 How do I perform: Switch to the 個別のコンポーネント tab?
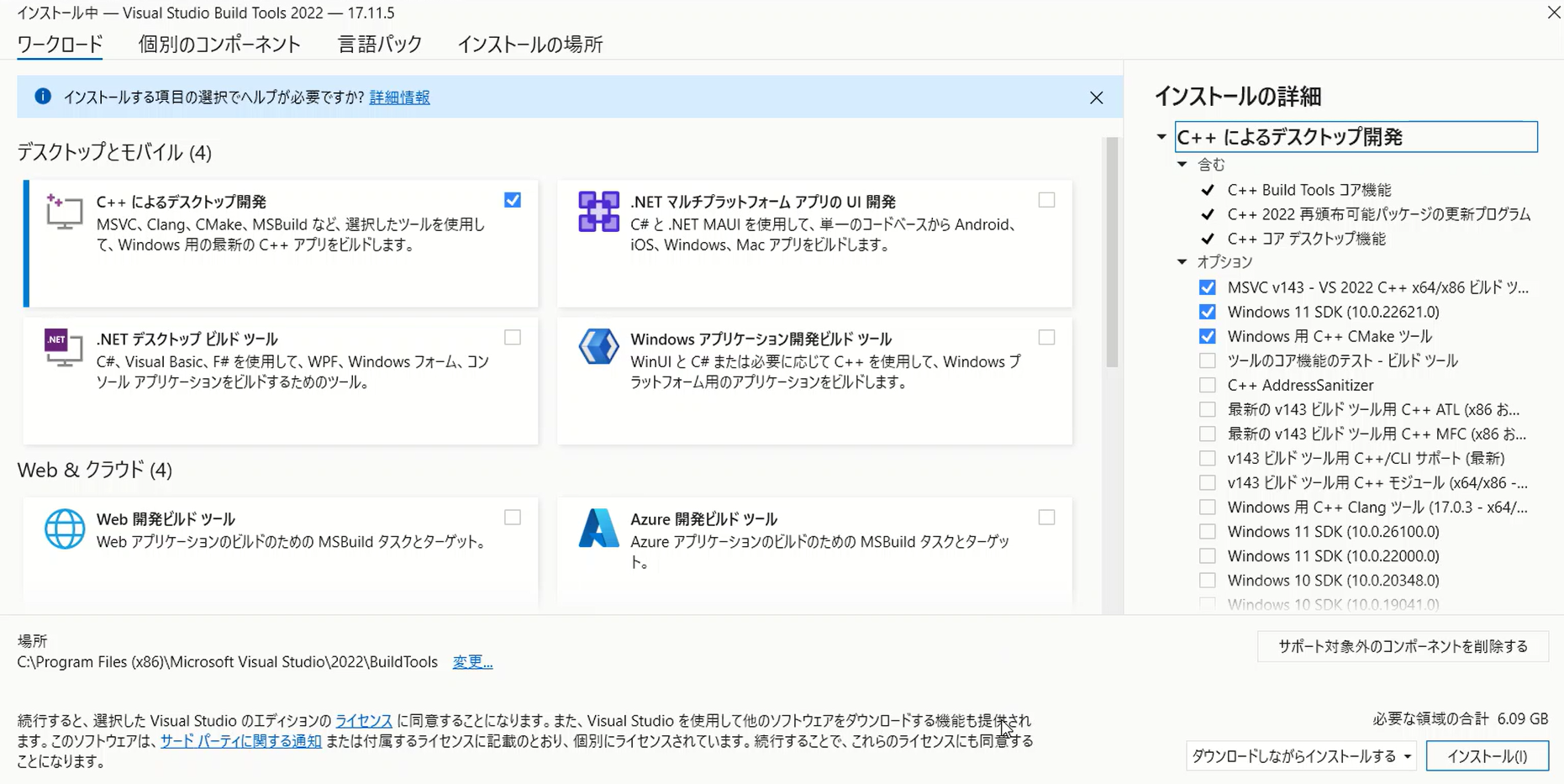(219, 44)
